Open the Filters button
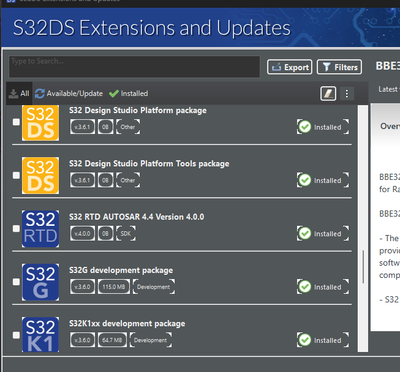 [339, 67]
